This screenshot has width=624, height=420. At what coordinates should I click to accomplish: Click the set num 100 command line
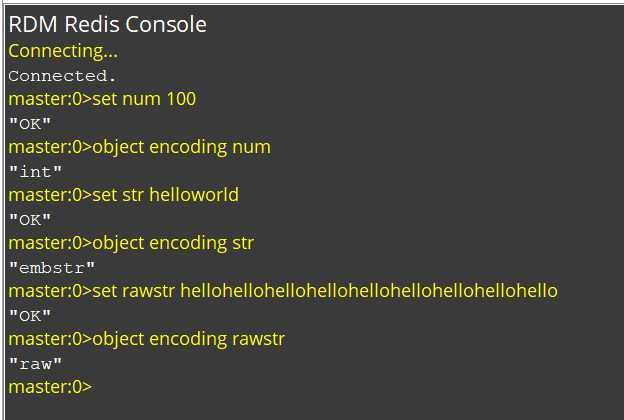(102, 99)
